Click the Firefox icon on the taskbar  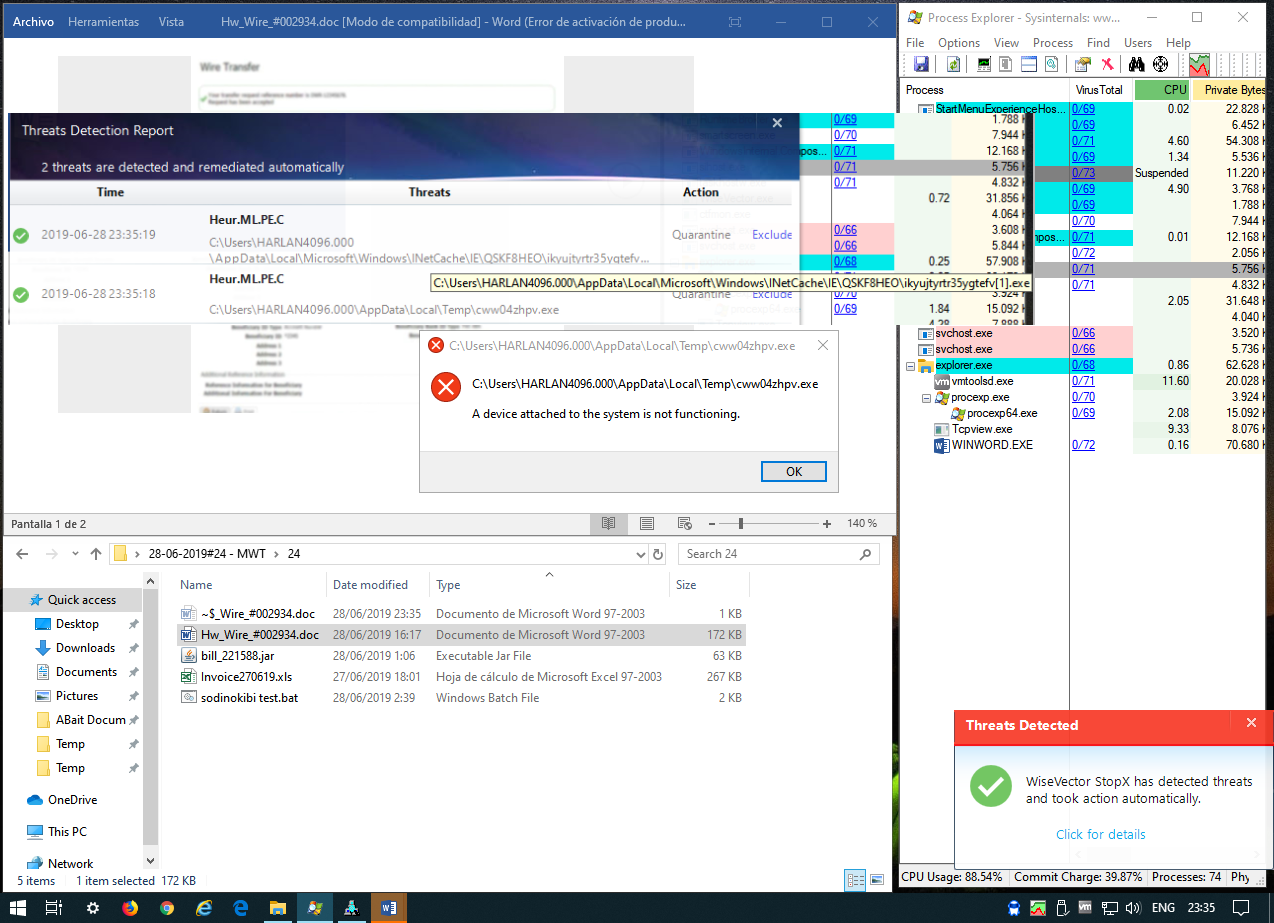pyautogui.click(x=129, y=908)
